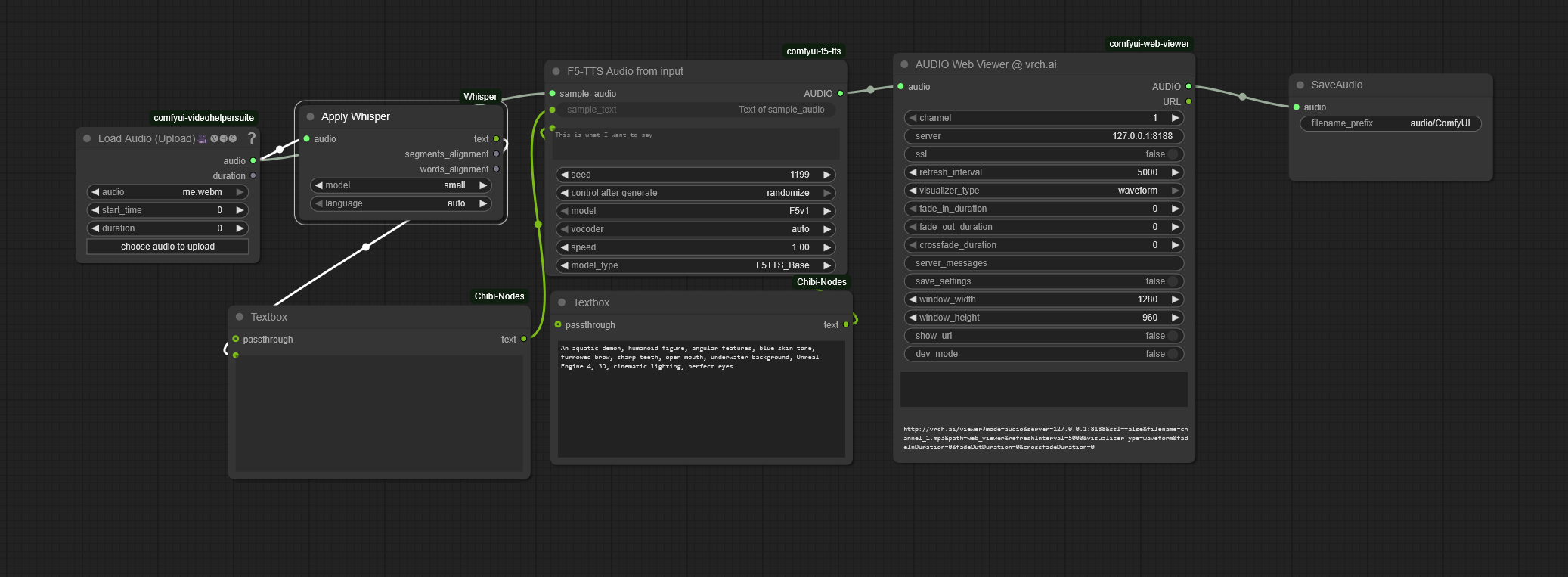Open the Whisper model dropdown set to small
Screen dimensions: 1568x577
[401, 185]
